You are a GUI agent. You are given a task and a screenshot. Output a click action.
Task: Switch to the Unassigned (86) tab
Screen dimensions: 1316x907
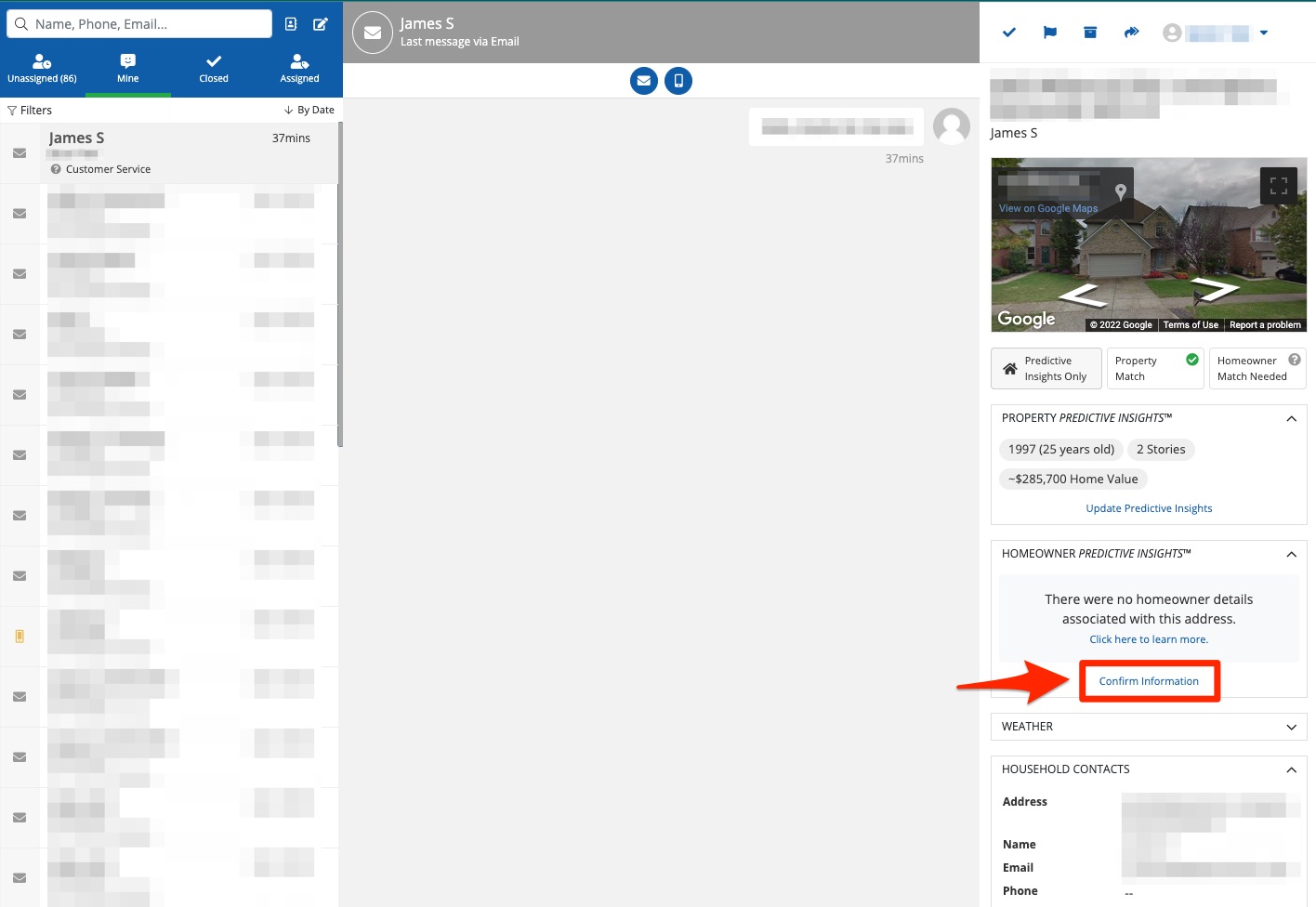tap(43, 69)
